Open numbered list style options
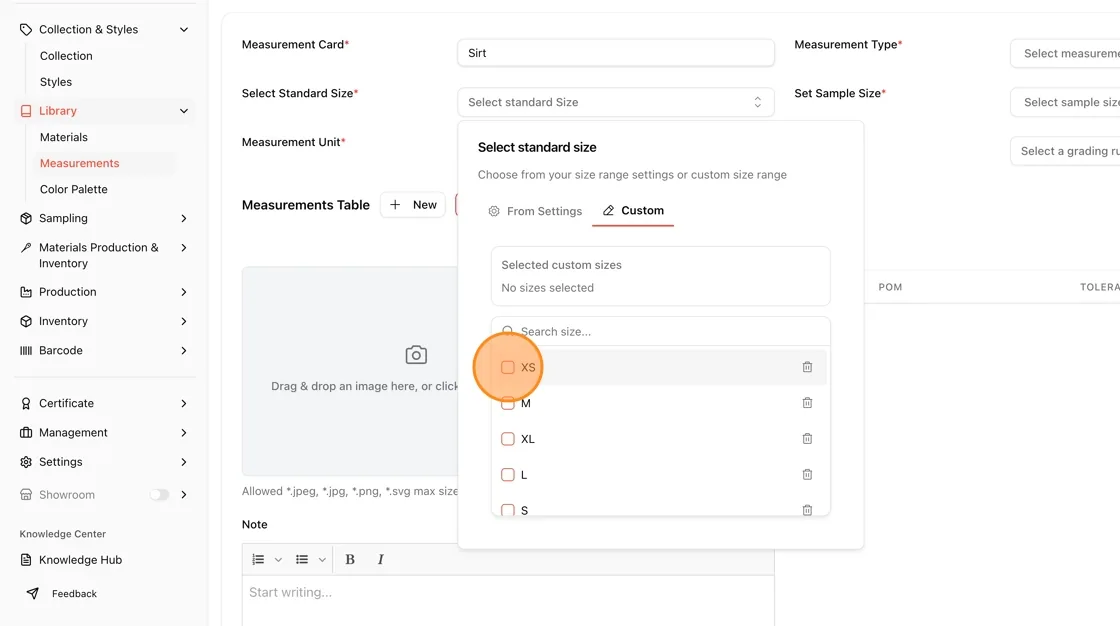The width and height of the screenshot is (1120, 626). click(x=279, y=560)
